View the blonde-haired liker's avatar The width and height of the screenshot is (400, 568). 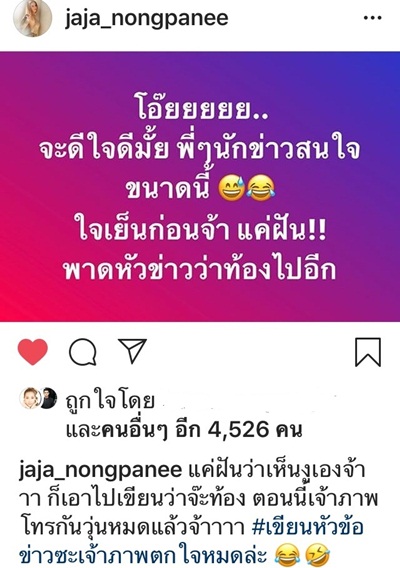pyautogui.click(x=30, y=398)
